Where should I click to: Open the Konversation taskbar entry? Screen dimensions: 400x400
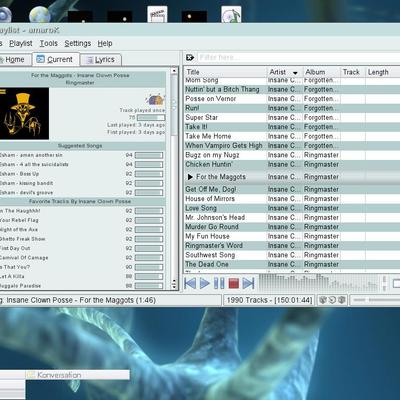tap(77, 375)
